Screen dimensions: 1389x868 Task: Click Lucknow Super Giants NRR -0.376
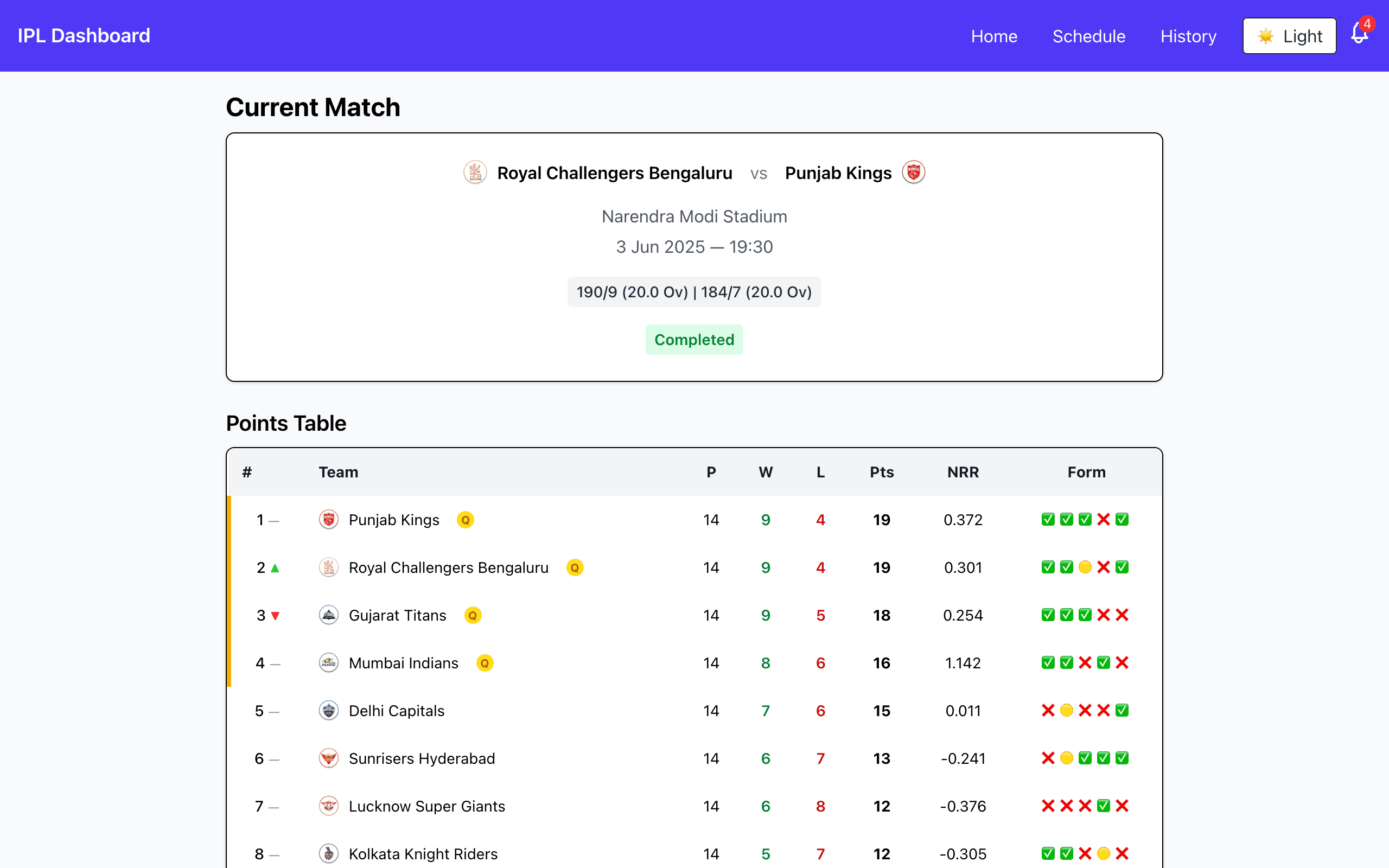963,806
